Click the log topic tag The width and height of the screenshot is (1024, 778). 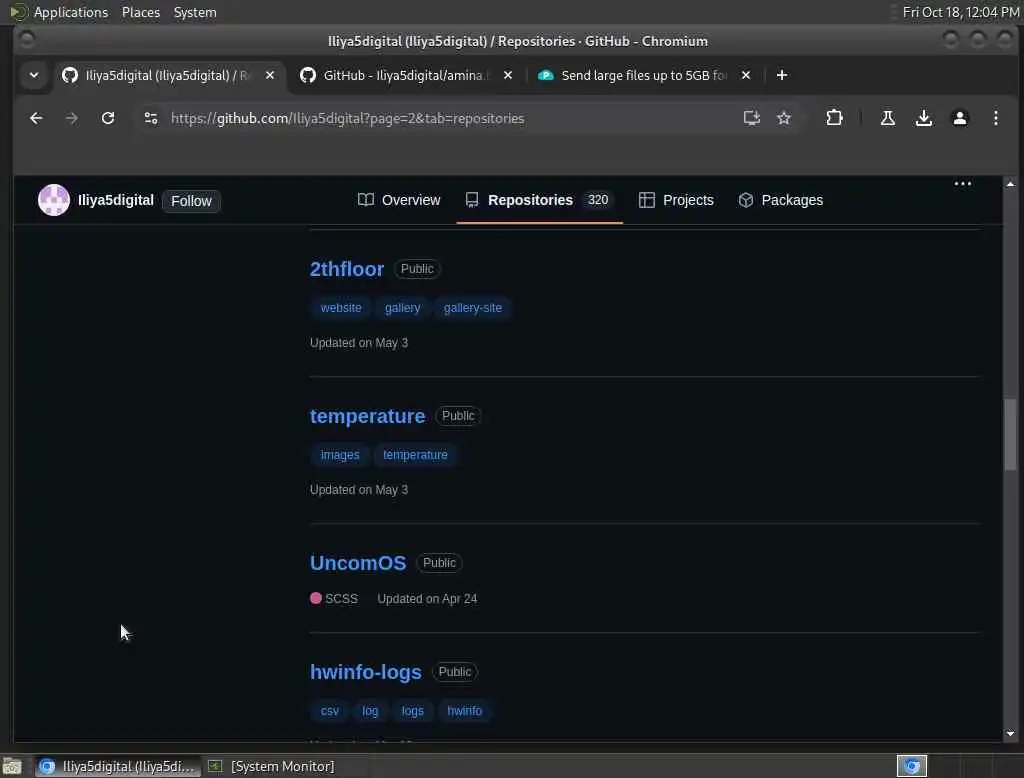click(370, 711)
